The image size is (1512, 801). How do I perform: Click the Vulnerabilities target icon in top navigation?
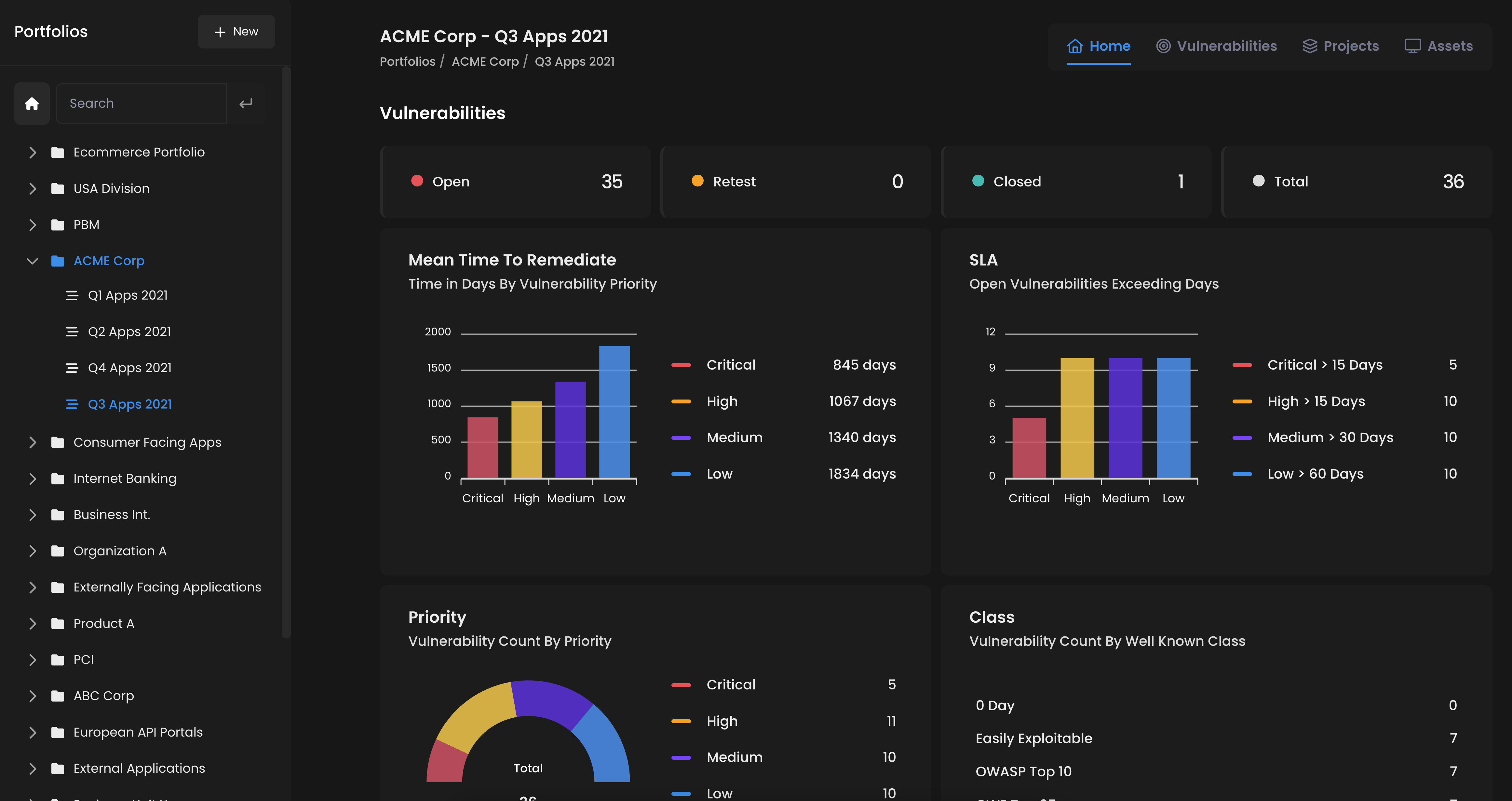(x=1163, y=46)
